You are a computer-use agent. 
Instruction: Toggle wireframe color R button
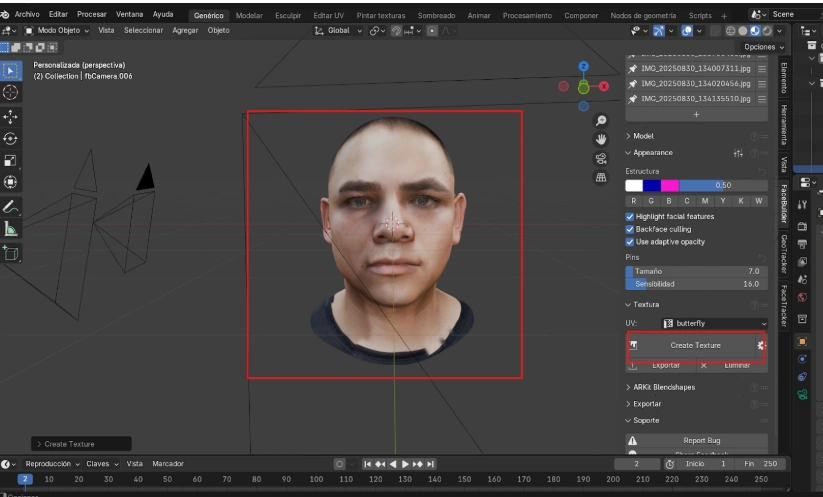634,201
